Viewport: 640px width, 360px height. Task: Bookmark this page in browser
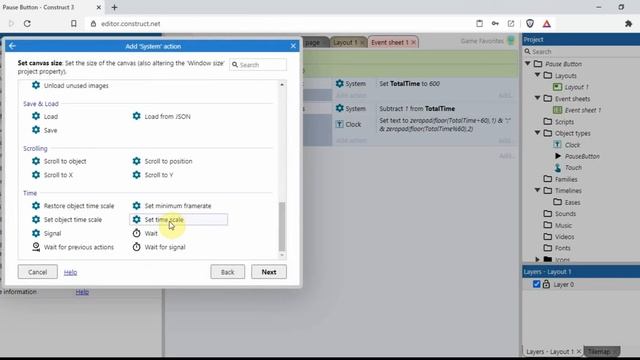pos(73,24)
